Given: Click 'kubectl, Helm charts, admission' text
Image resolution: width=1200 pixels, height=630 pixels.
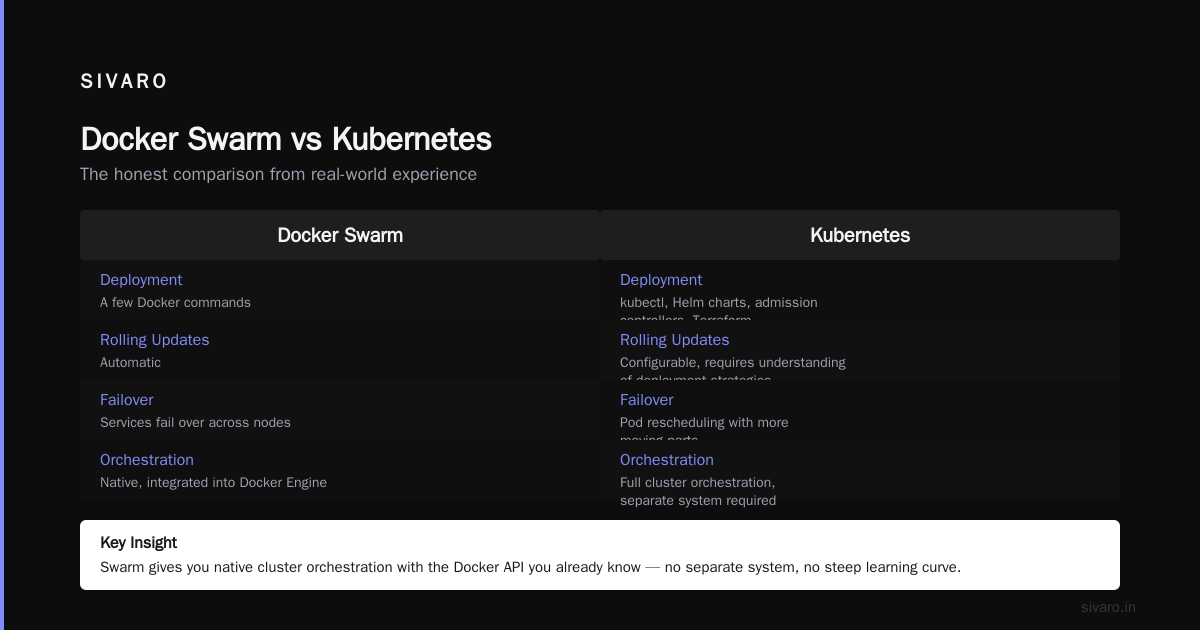Looking at the screenshot, I should tap(718, 302).
